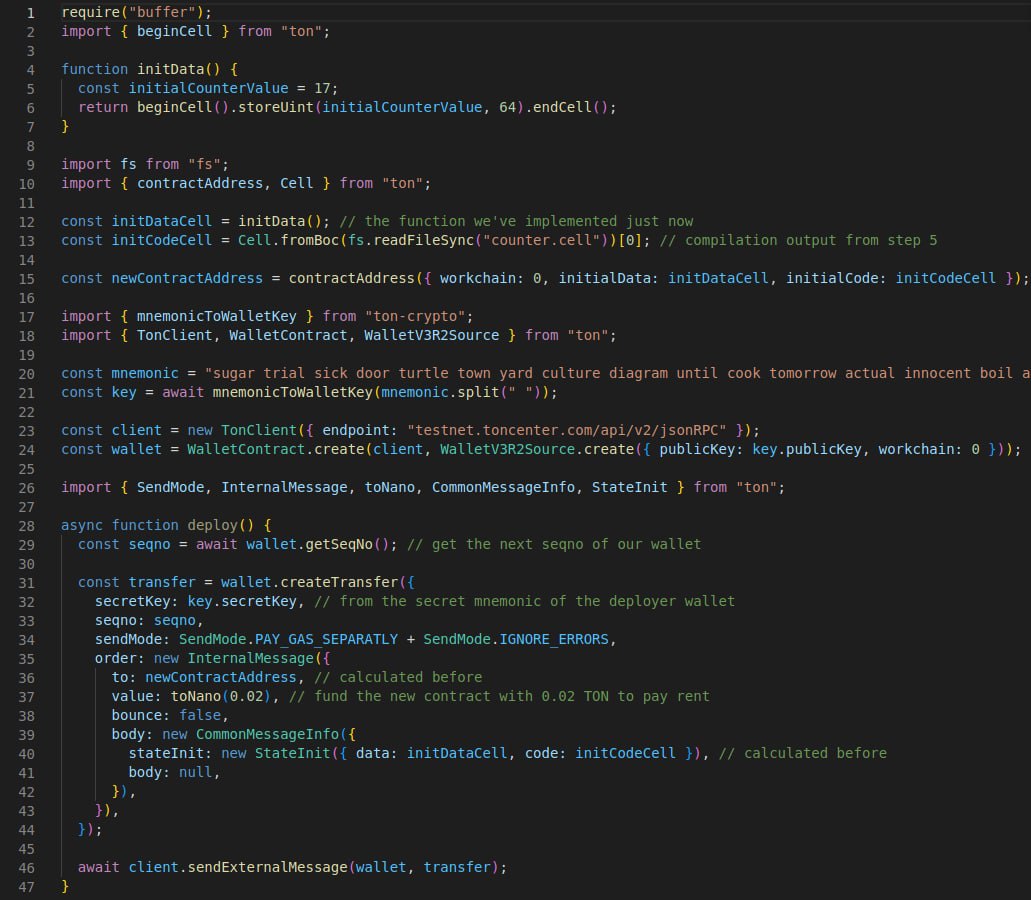This screenshot has width=1031, height=900.
Task: Click 'SendMode' in the line 26 import
Action: (170, 488)
